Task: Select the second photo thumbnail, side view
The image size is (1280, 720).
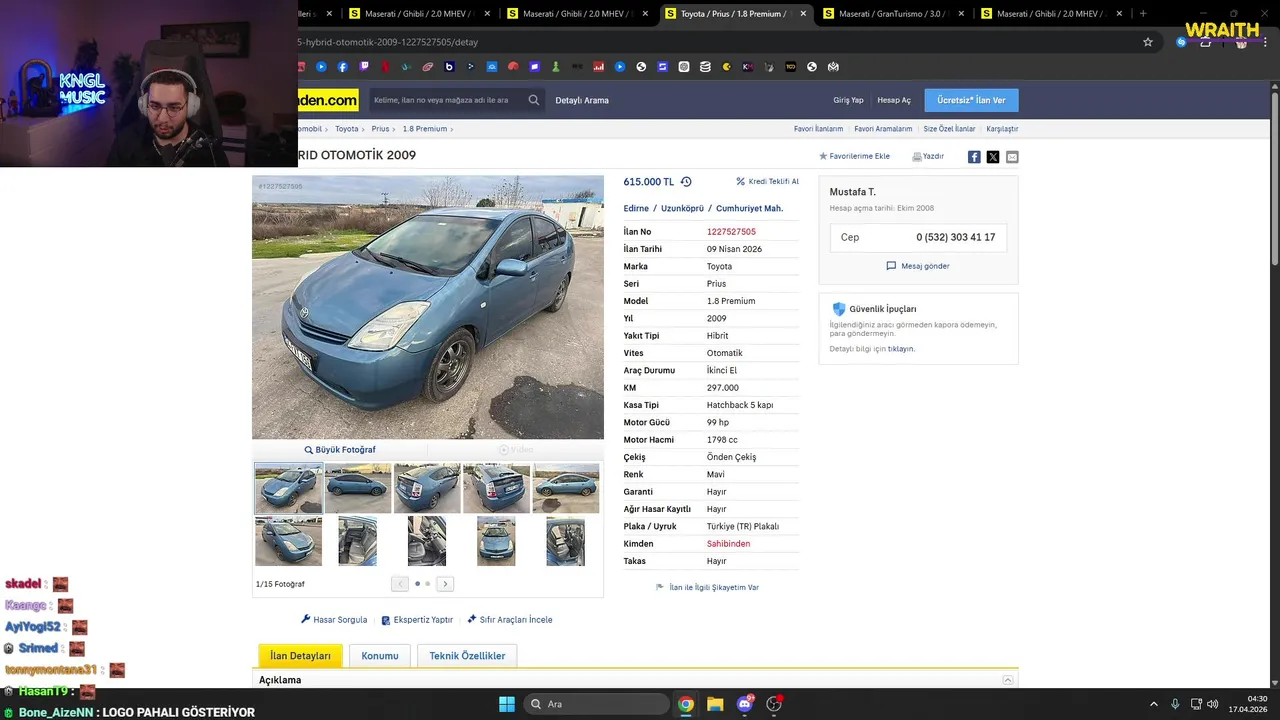Action: pos(358,488)
